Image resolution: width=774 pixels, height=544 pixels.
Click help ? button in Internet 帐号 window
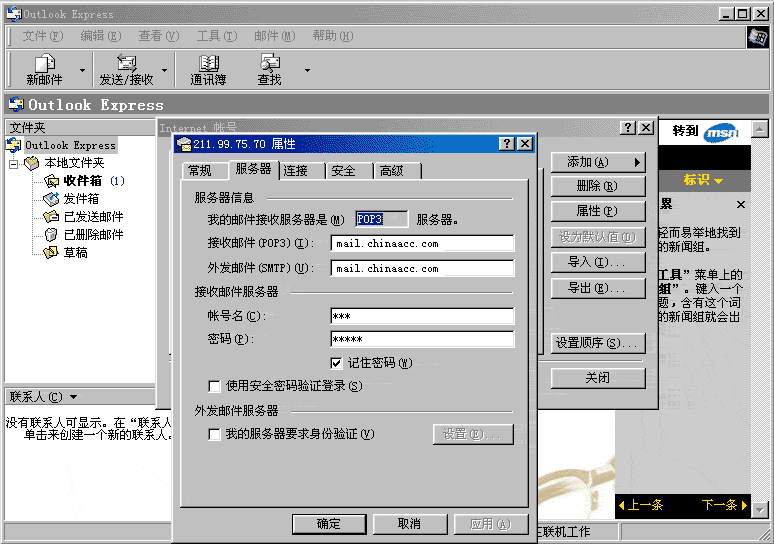tap(628, 128)
